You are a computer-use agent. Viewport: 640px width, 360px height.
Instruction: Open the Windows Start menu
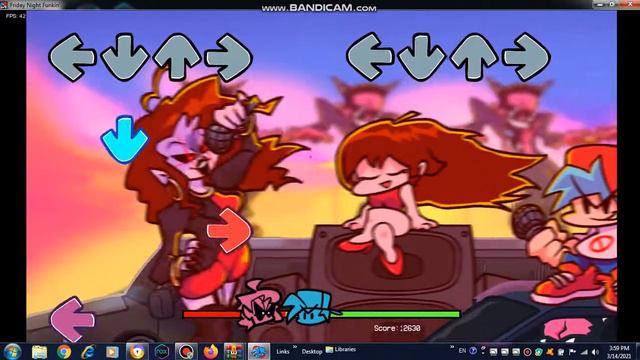[12, 351]
